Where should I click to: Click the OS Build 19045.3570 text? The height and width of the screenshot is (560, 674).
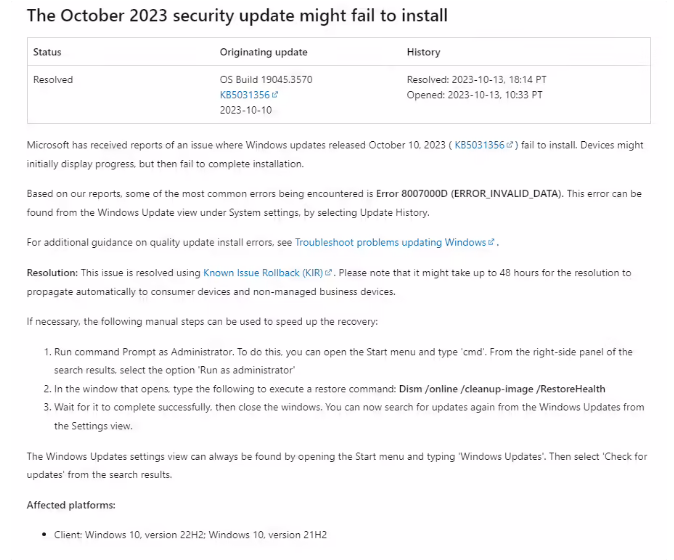coord(266,80)
